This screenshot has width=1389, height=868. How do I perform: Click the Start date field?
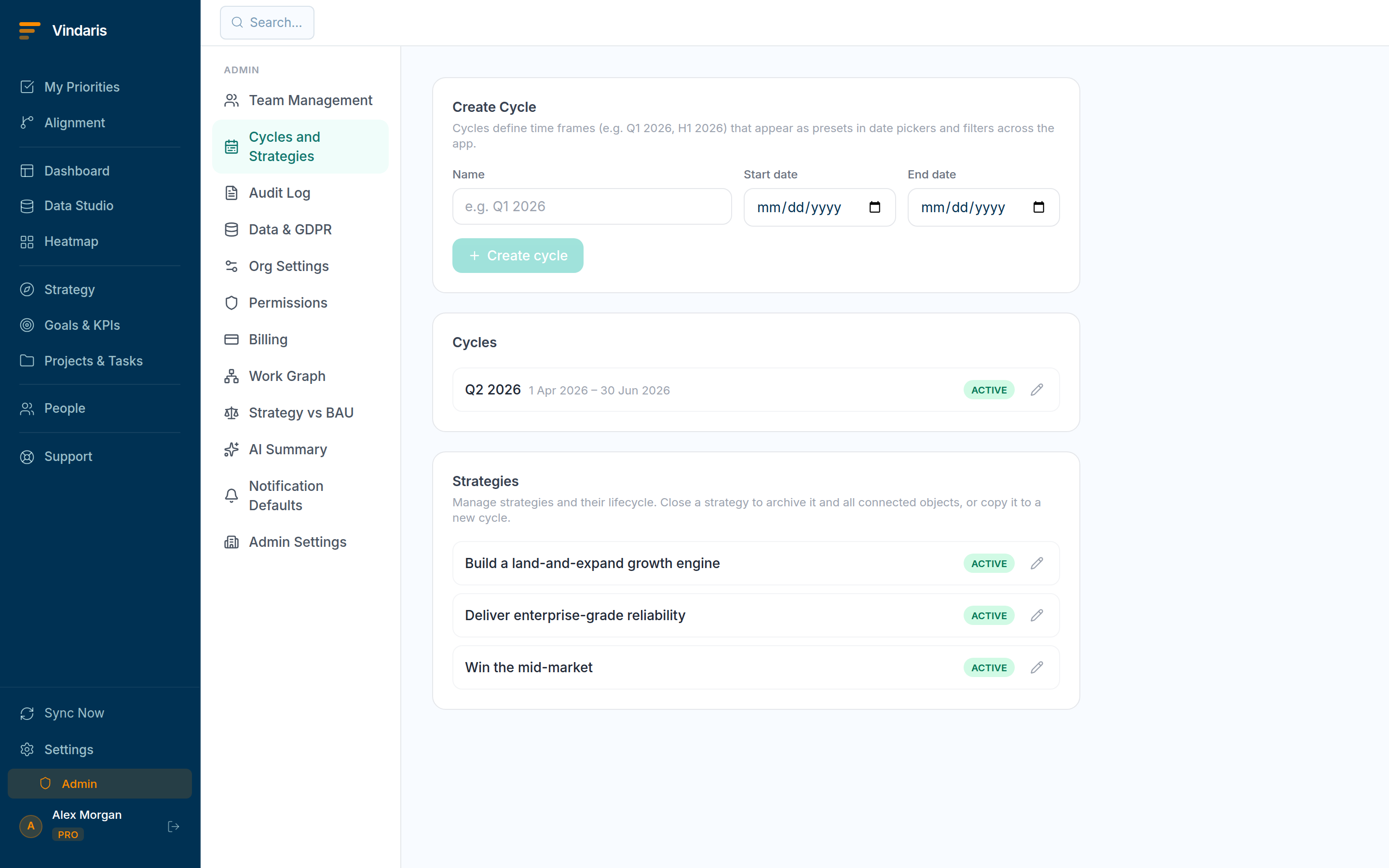(x=819, y=207)
